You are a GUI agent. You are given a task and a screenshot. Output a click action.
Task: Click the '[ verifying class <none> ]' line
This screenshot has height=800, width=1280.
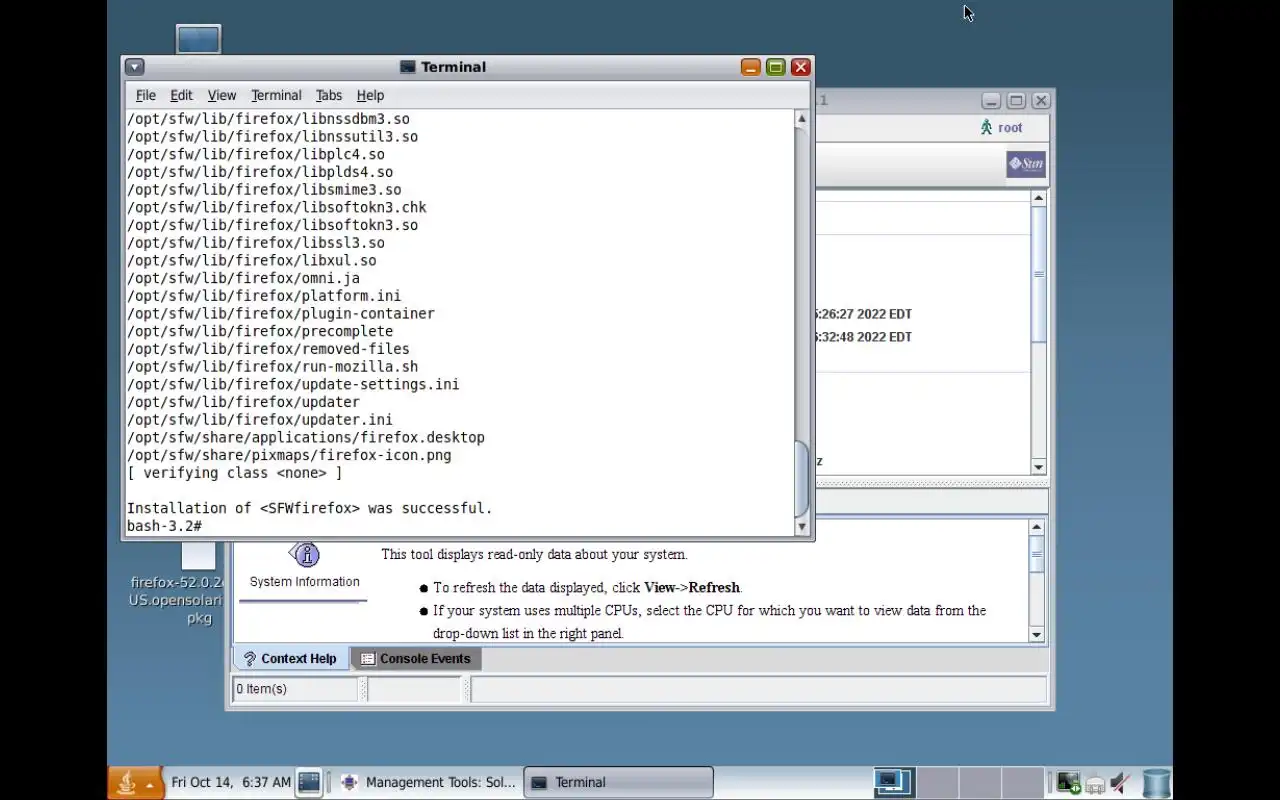click(x=234, y=473)
